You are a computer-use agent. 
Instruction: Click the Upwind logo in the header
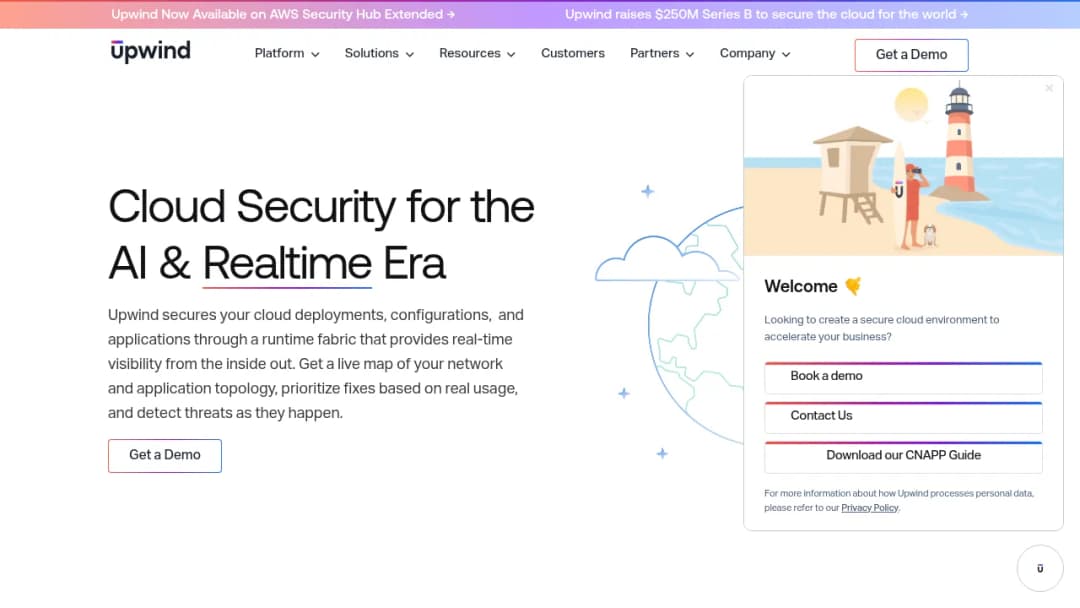[x=150, y=52]
